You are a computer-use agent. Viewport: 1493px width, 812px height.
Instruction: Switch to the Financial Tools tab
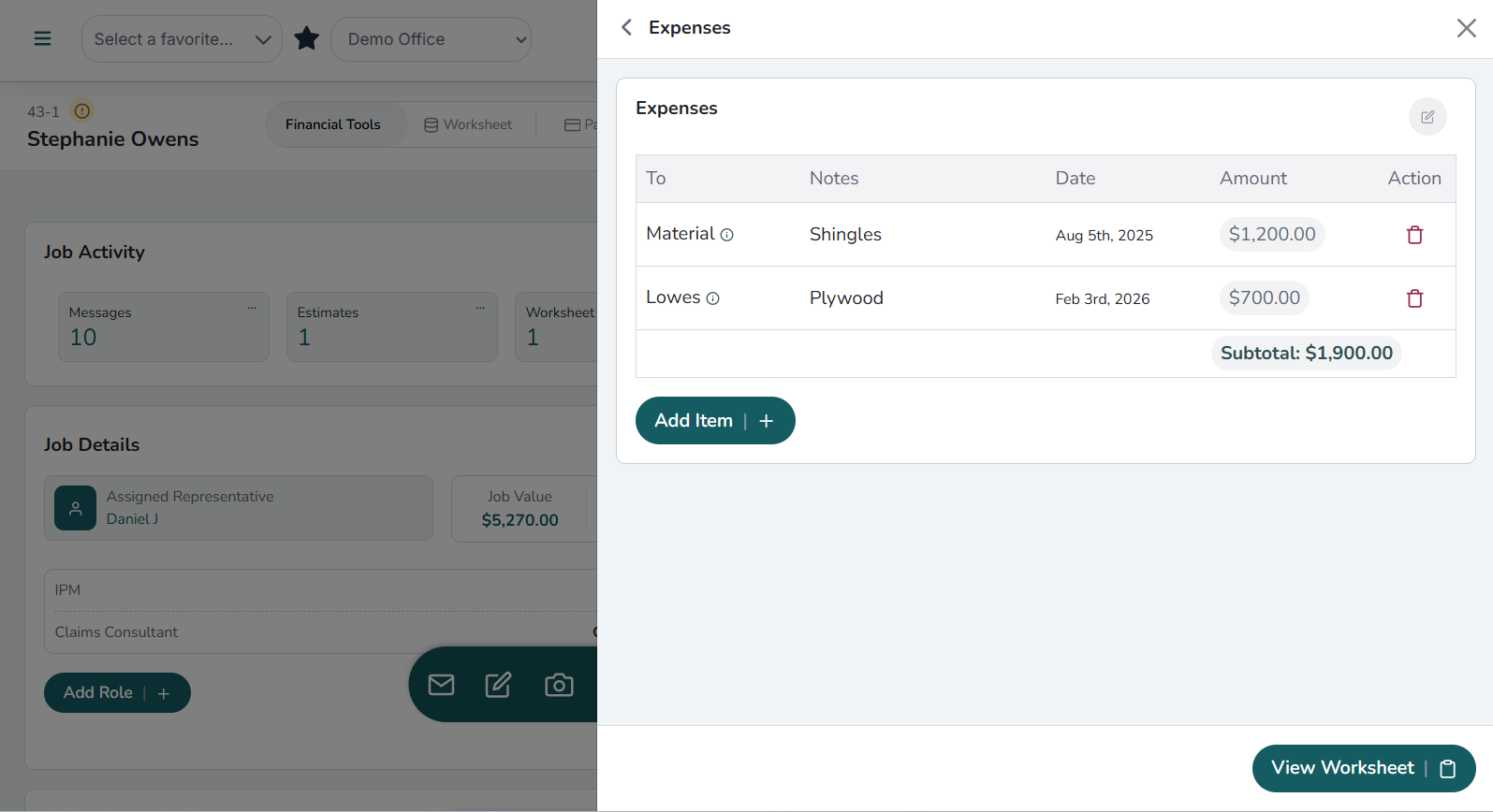[333, 124]
